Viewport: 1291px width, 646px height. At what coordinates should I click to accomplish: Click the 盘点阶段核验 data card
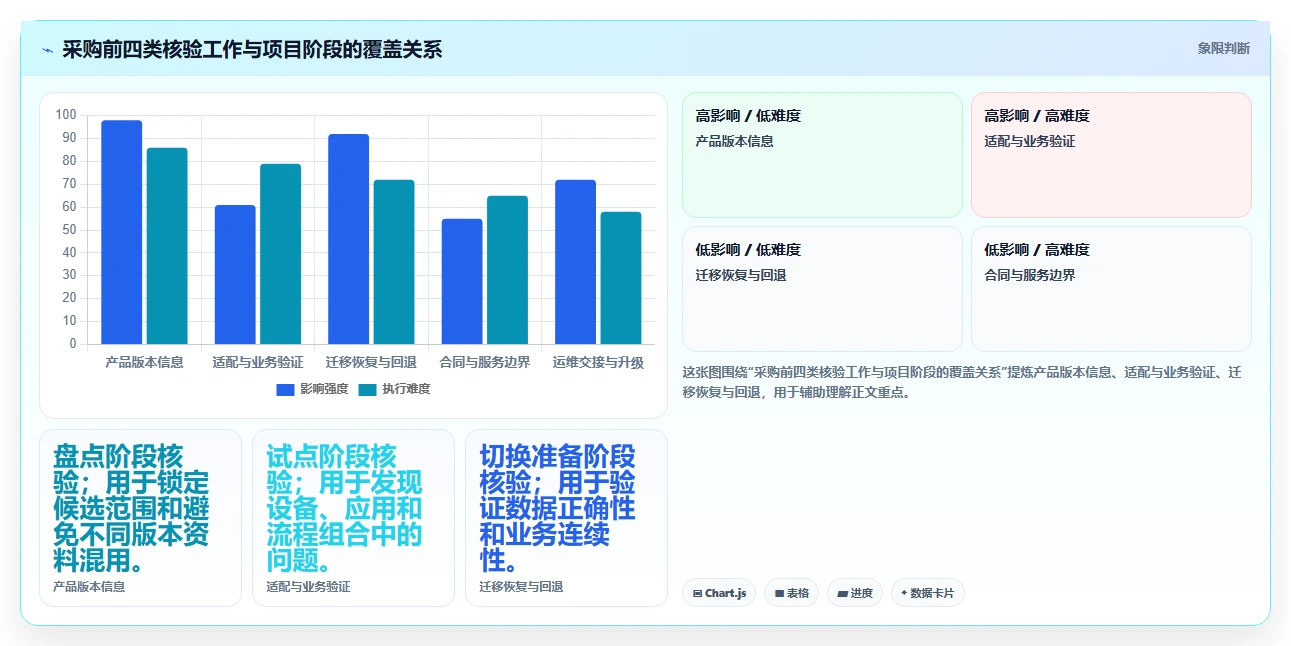tap(140, 518)
